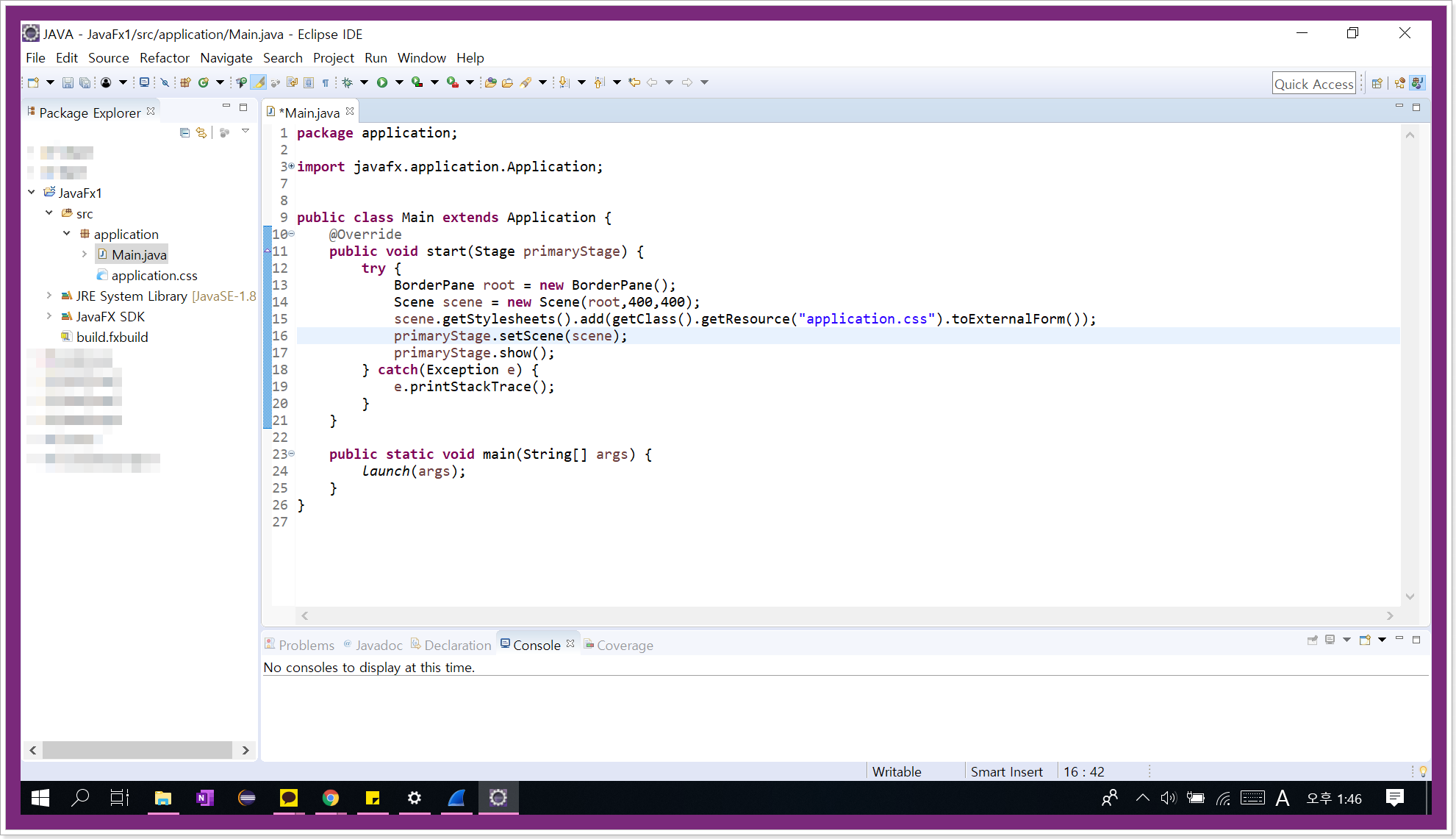The image size is (1456, 839).
Task: Open the Debug button dropdown arrow
Action: click(x=364, y=82)
